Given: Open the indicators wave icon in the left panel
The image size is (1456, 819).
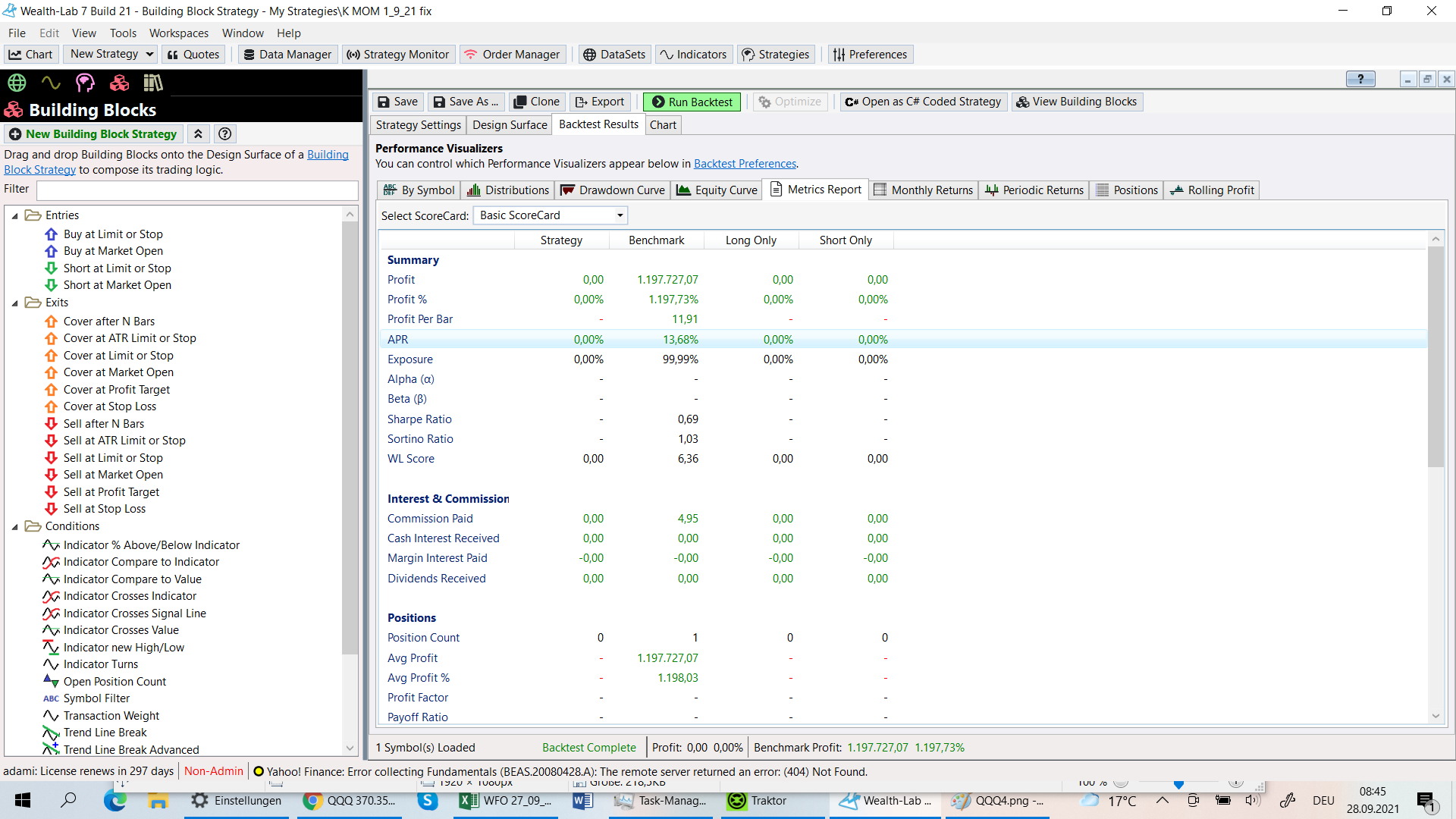Looking at the screenshot, I should [51, 83].
